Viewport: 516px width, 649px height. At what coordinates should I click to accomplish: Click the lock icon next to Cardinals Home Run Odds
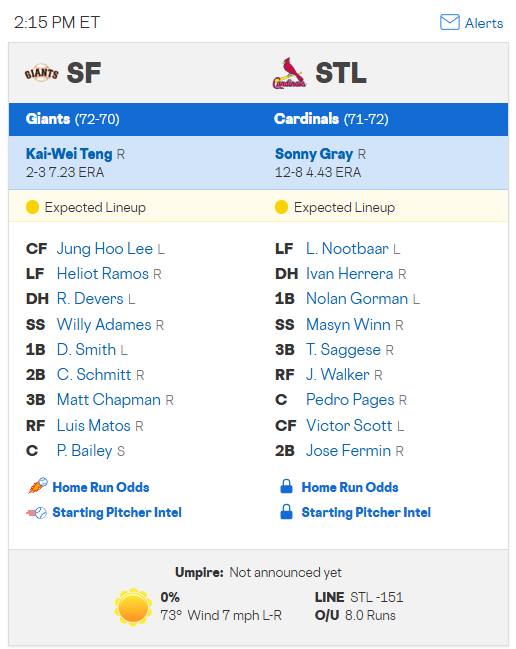pyautogui.click(x=286, y=486)
